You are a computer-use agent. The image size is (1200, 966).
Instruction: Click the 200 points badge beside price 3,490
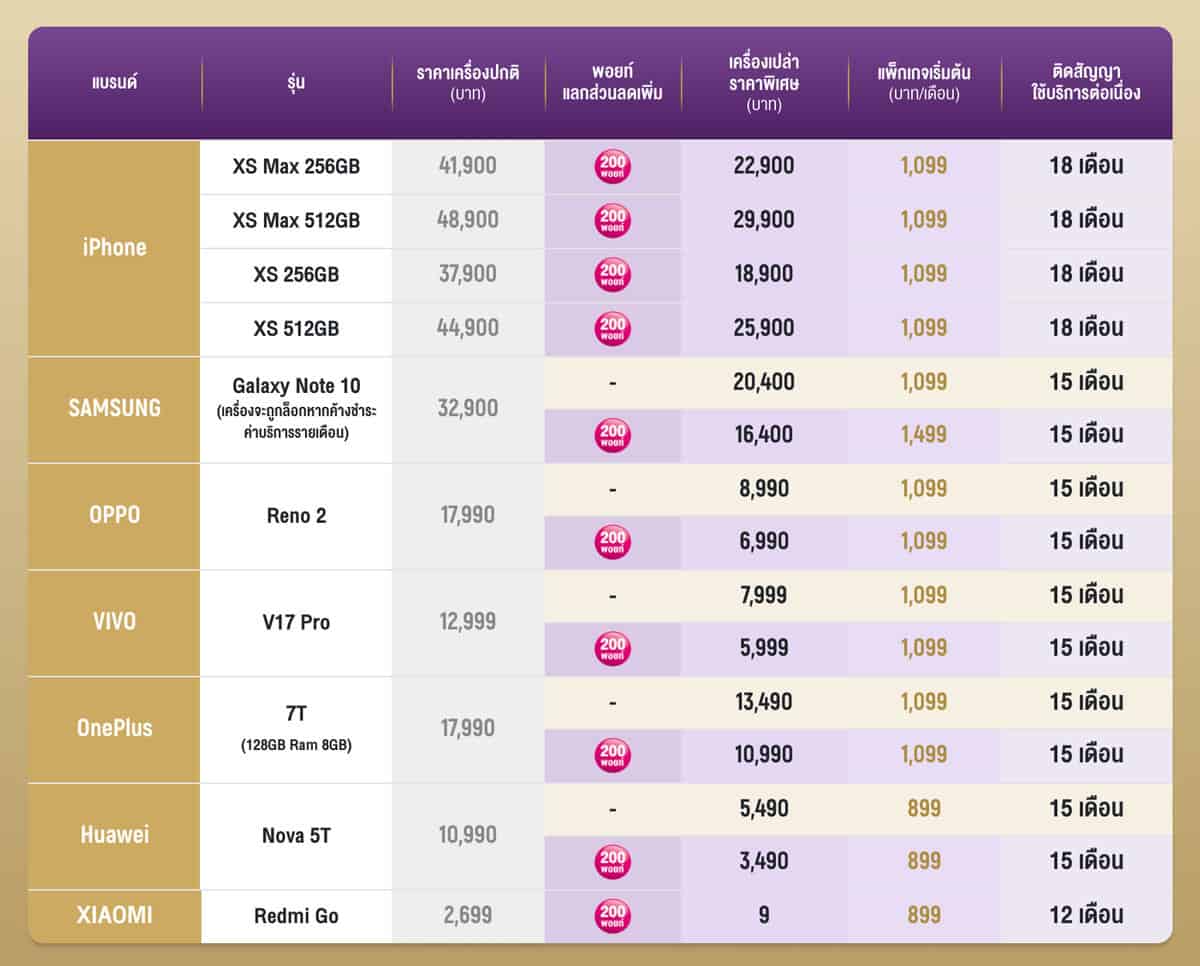pos(613,862)
